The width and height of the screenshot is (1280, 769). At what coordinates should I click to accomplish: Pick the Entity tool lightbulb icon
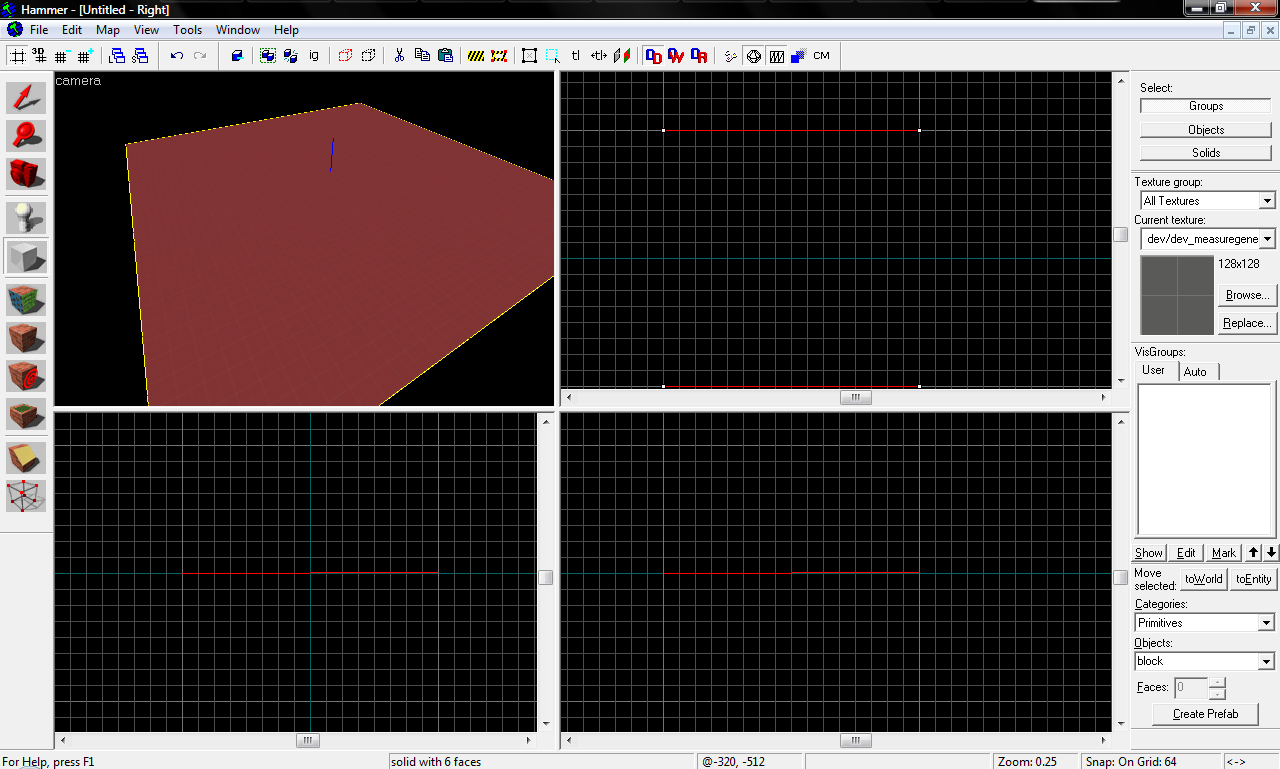(x=26, y=218)
